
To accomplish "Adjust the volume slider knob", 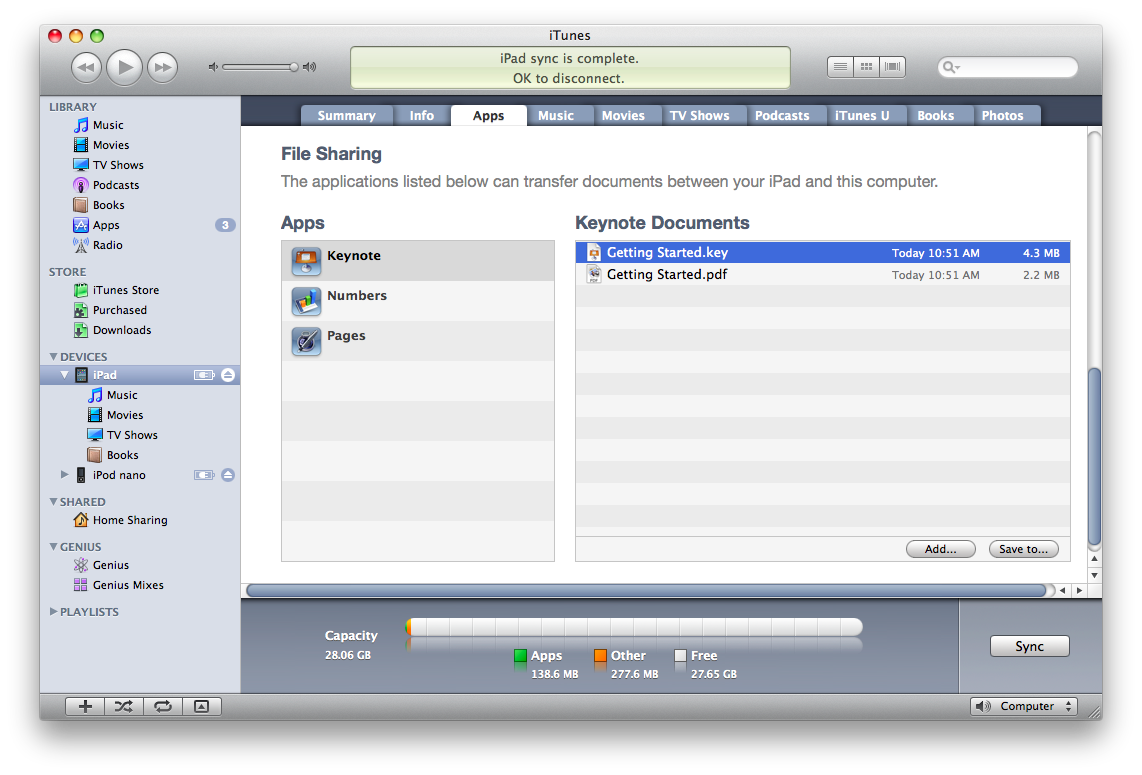I will [x=294, y=67].
